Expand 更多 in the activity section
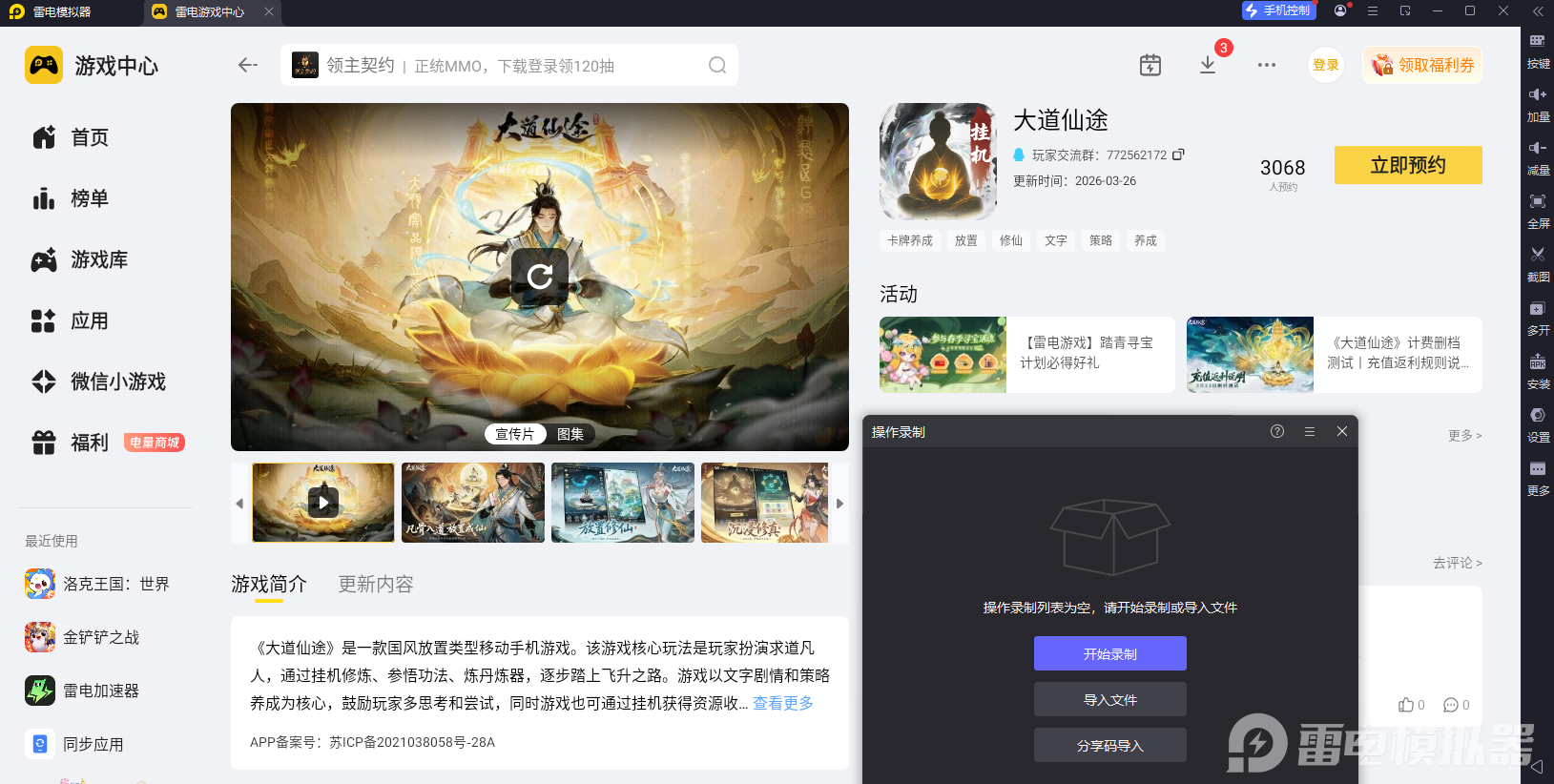This screenshot has width=1554, height=784. [1464, 435]
